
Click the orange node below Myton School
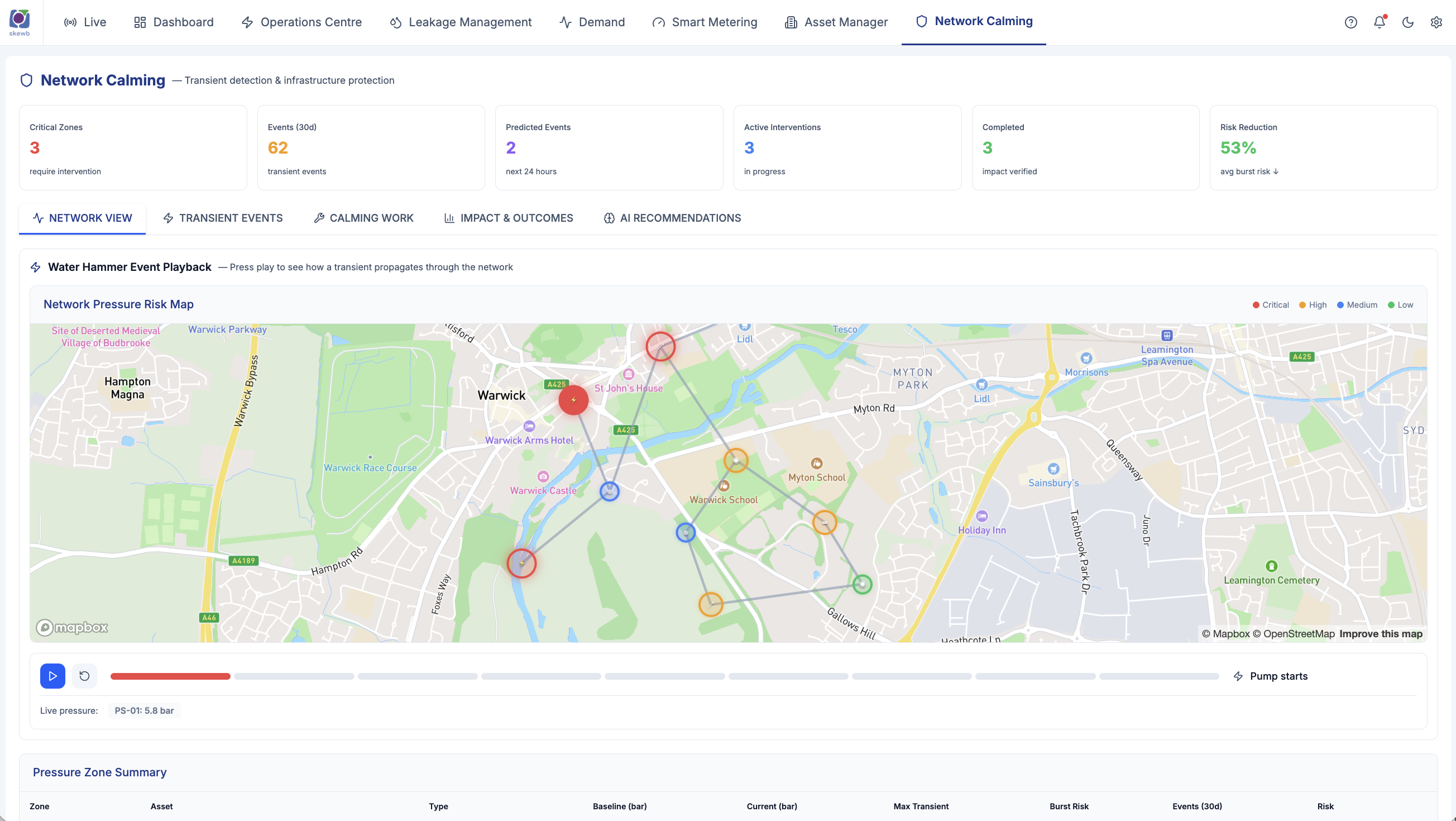pyautogui.click(x=824, y=522)
